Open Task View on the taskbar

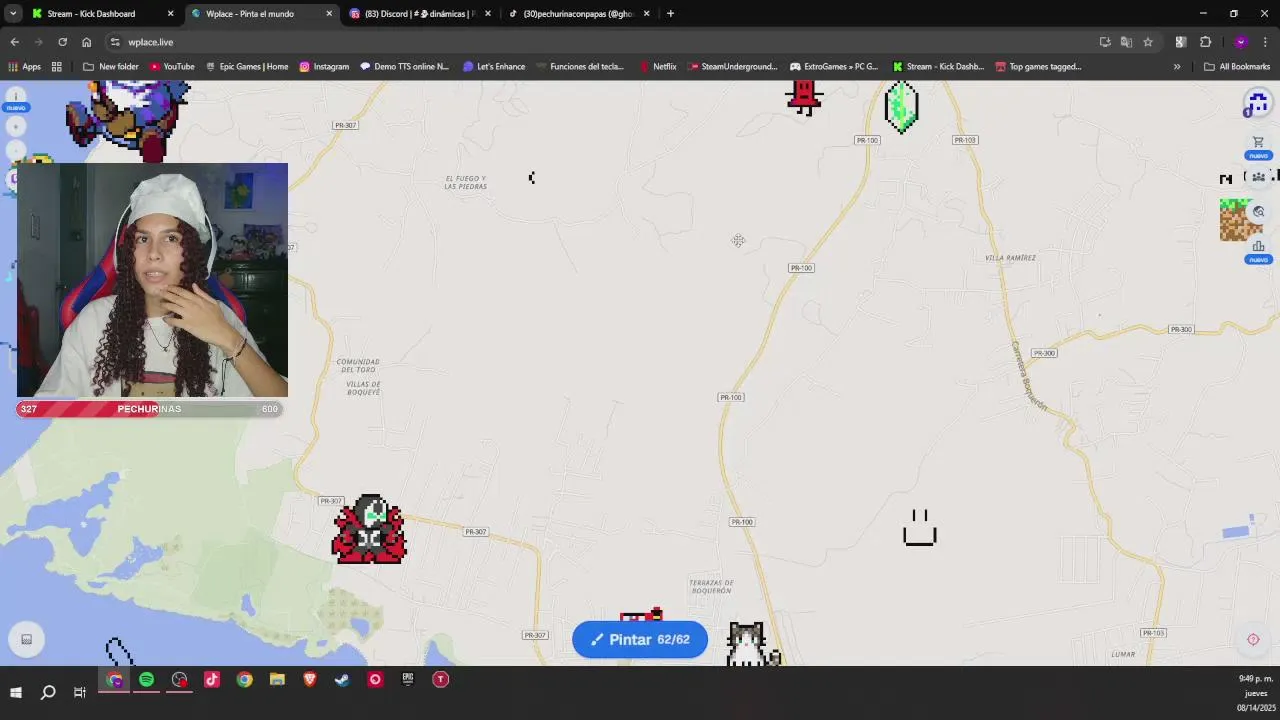pos(80,692)
